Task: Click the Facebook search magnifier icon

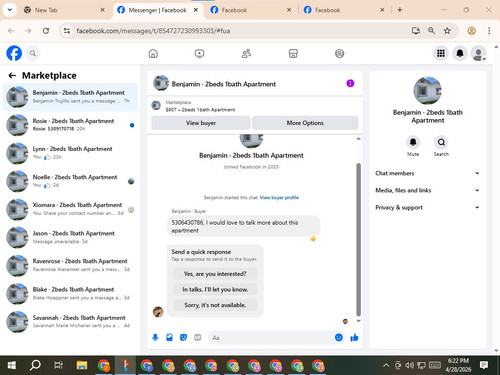Action: point(33,53)
